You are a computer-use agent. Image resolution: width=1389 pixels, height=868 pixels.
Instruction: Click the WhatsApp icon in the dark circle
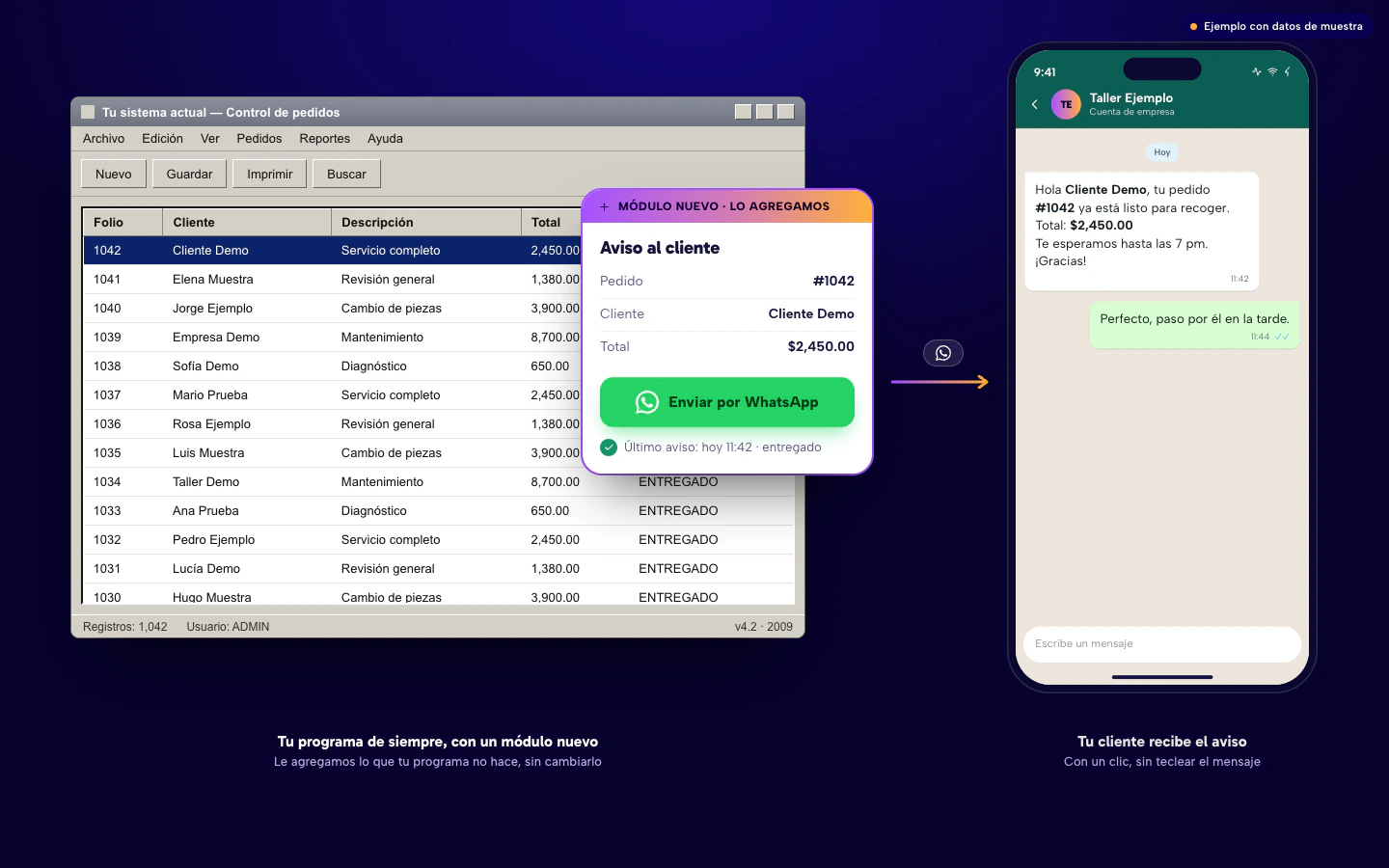943,353
